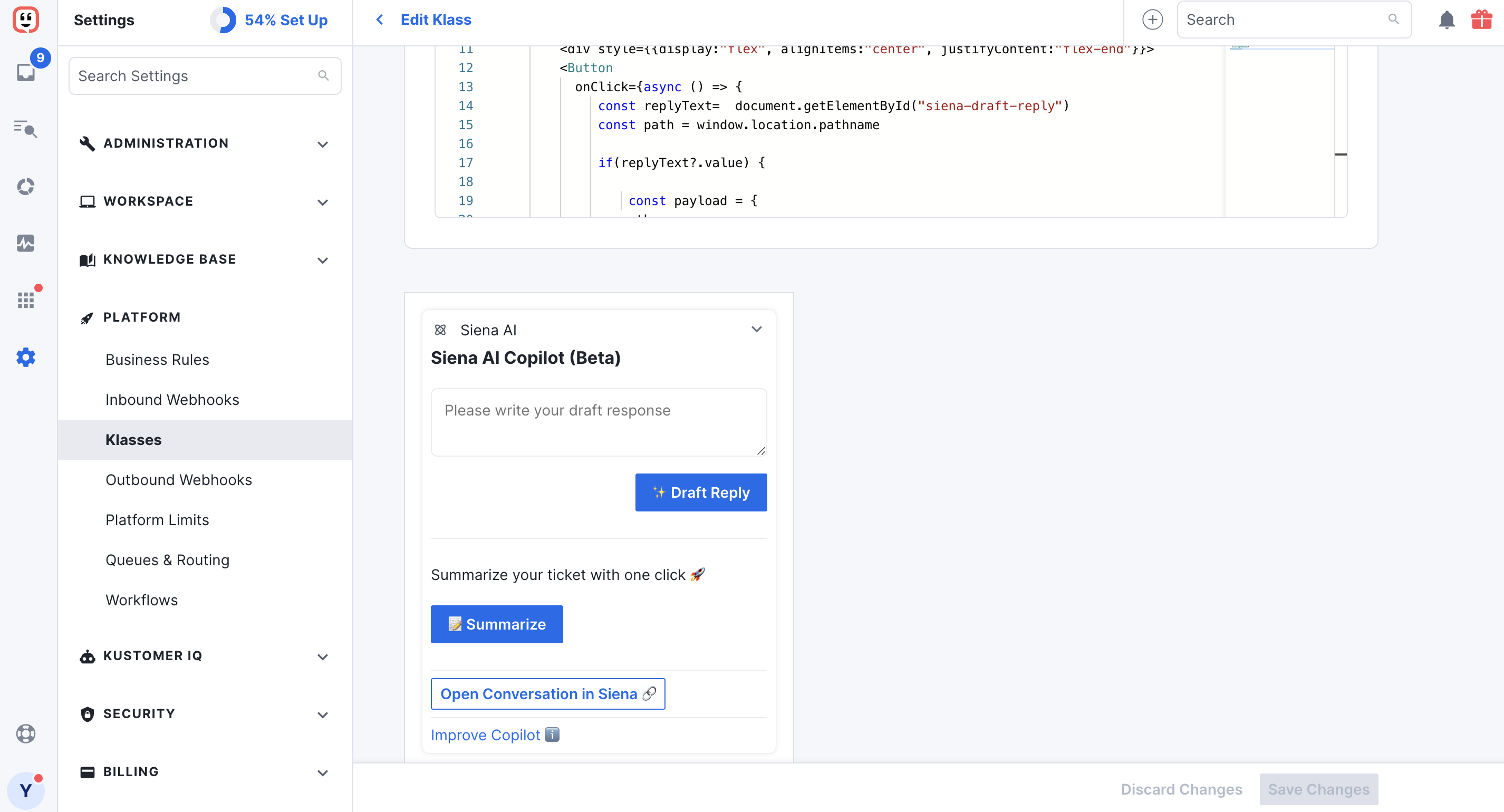1504x812 pixels.
Task: Click the Platform rocket icon
Action: click(x=87, y=317)
